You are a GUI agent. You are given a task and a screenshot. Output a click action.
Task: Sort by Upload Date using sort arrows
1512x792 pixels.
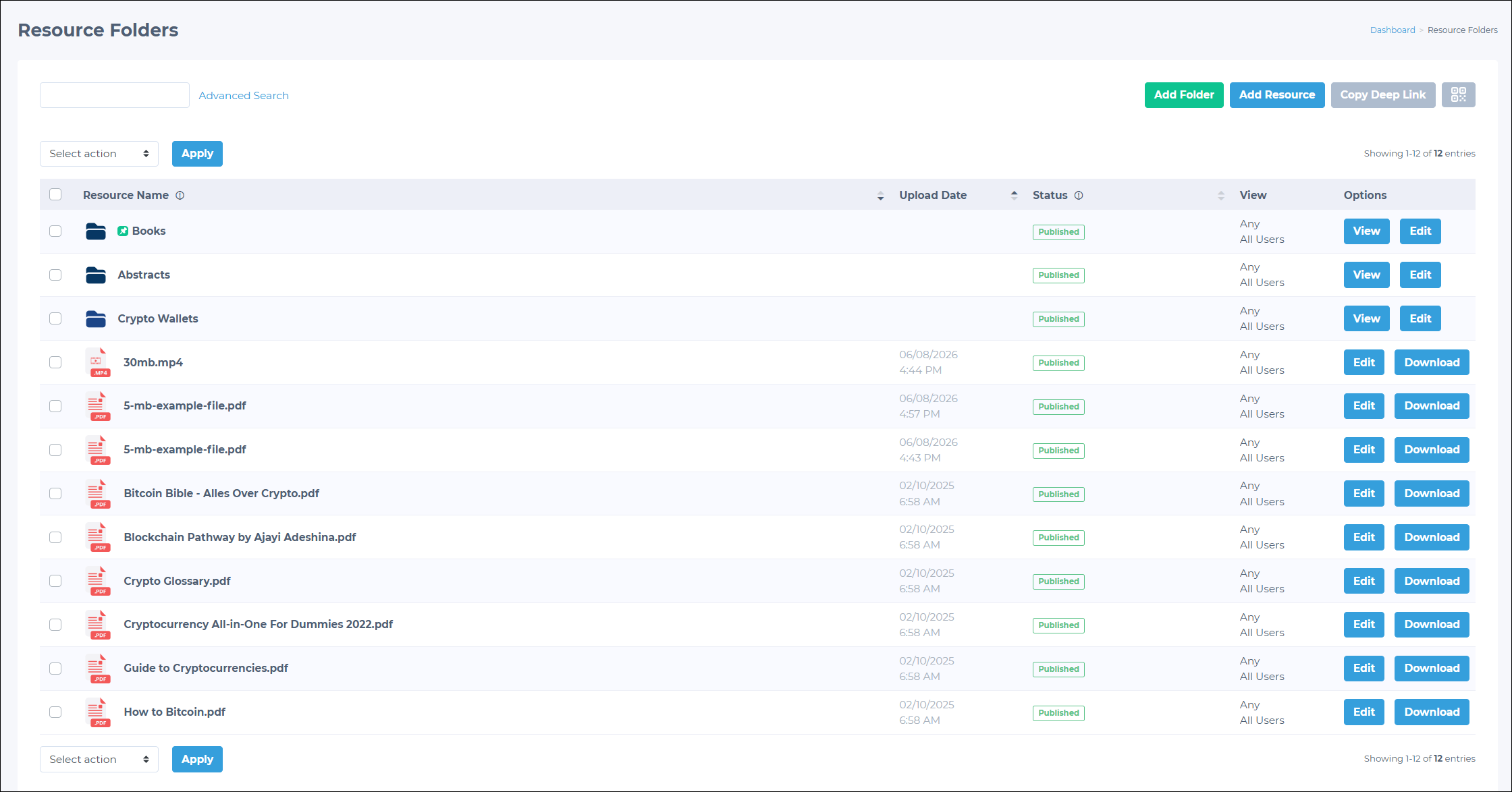pyautogui.click(x=1014, y=196)
